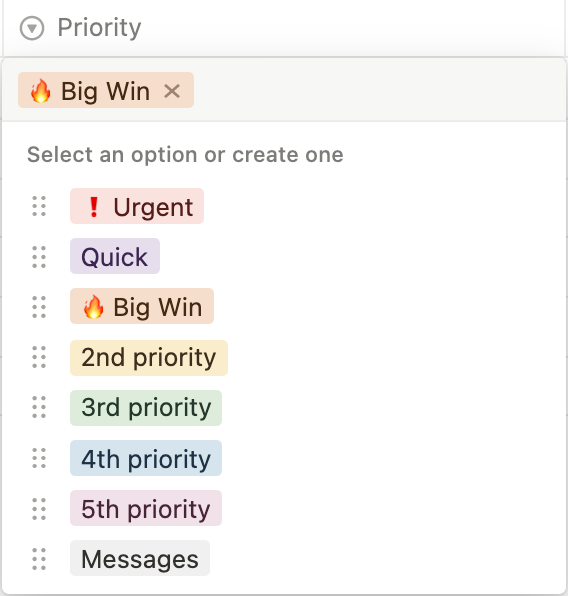Select the 4th priority tag
The image size is (568, 596).
pos(146,458)
